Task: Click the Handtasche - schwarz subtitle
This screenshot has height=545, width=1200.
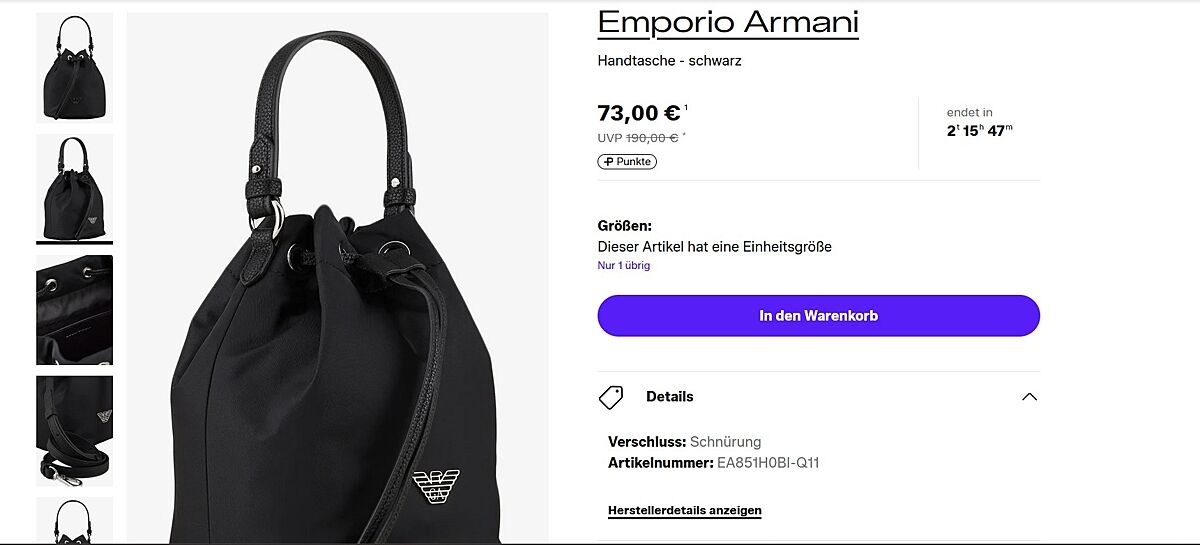Action: (x=669, y=61)
